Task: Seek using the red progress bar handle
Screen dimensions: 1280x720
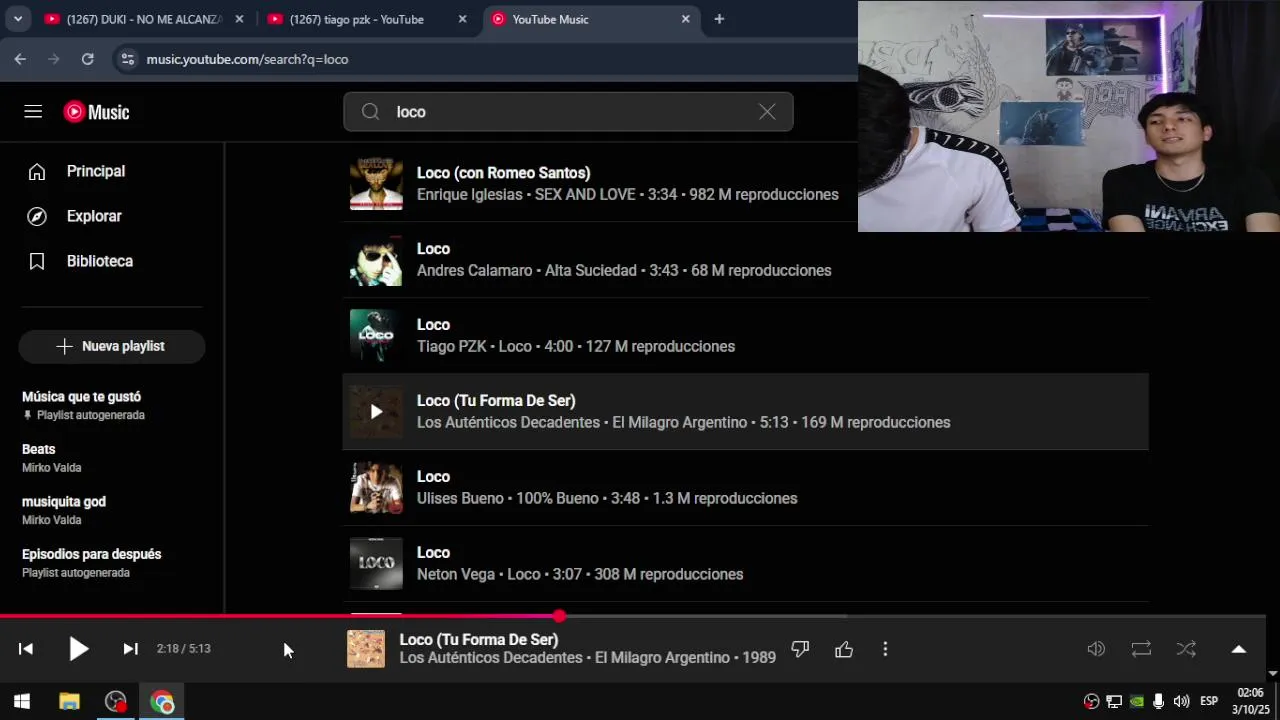Action: (x=559, y=616)
